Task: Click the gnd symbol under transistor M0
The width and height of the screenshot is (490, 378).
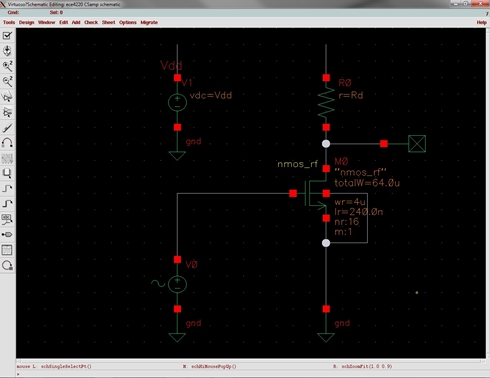Action: (x=326, y=337)
